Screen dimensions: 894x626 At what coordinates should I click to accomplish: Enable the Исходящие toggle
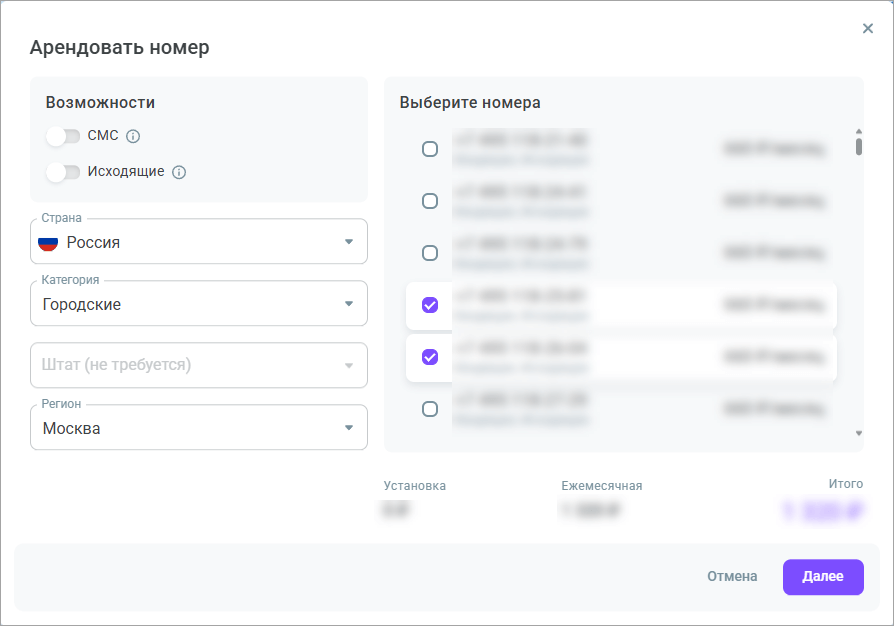pyautogui.click(x=63, y=171)
